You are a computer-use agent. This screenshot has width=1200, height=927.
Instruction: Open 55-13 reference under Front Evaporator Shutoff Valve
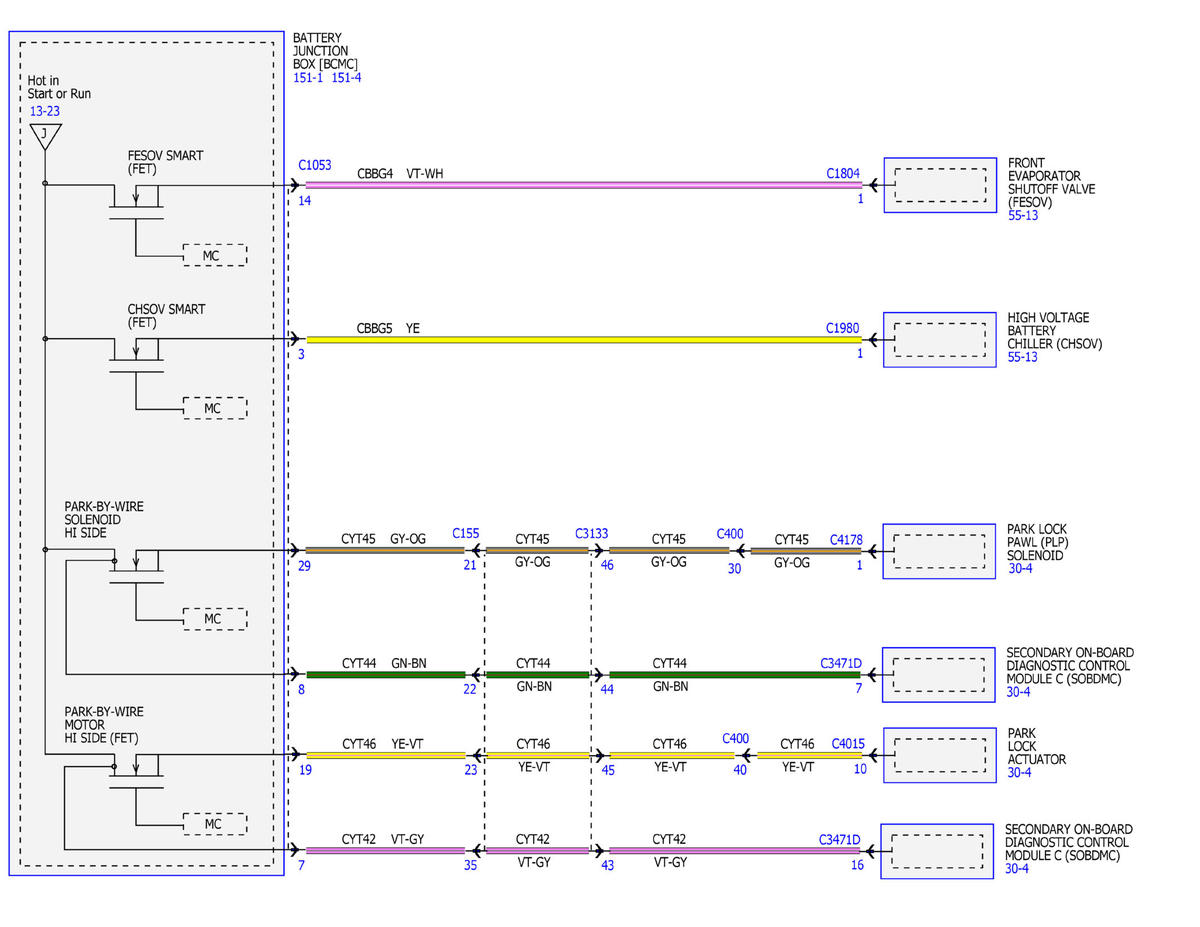1023,215
